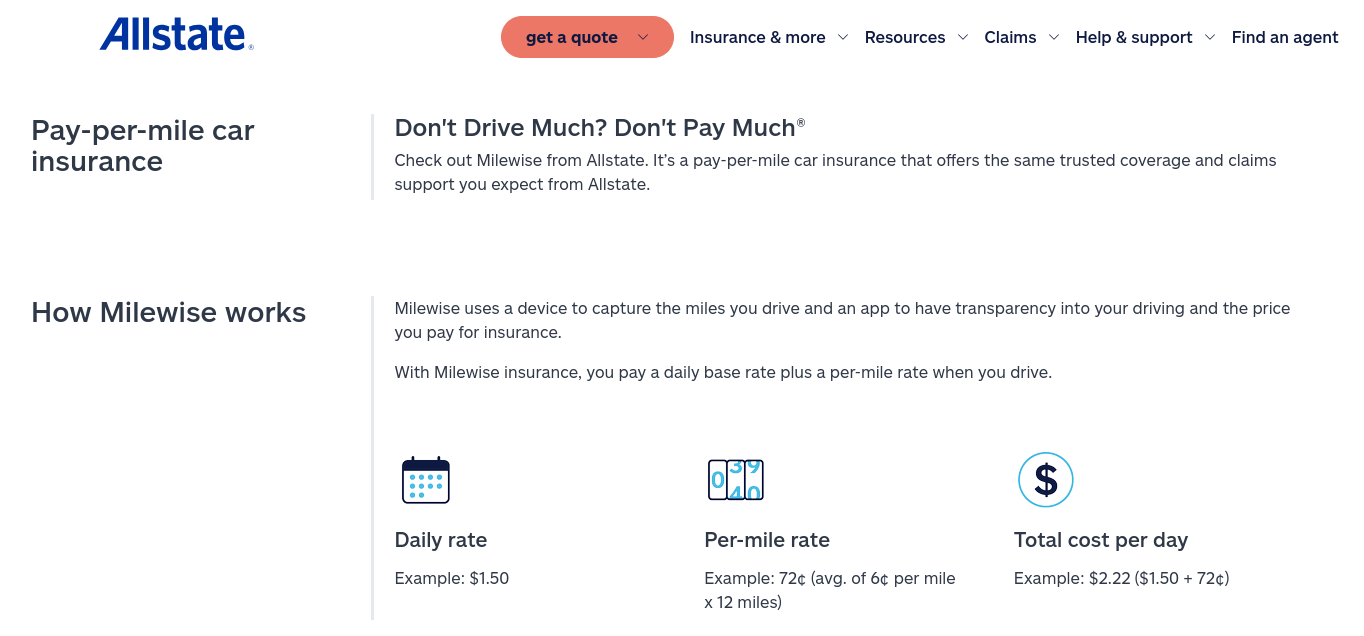
Task: Expand the Claims menu chevron
Action: pos(1054,37)
